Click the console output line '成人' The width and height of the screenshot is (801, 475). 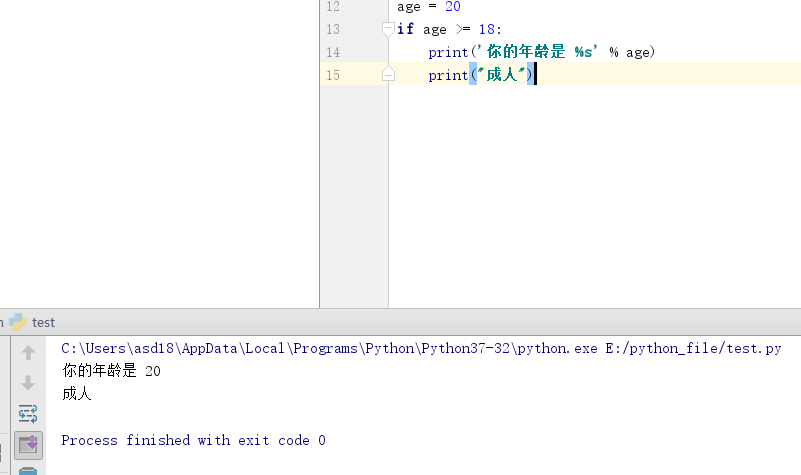[x=77, y=393]
